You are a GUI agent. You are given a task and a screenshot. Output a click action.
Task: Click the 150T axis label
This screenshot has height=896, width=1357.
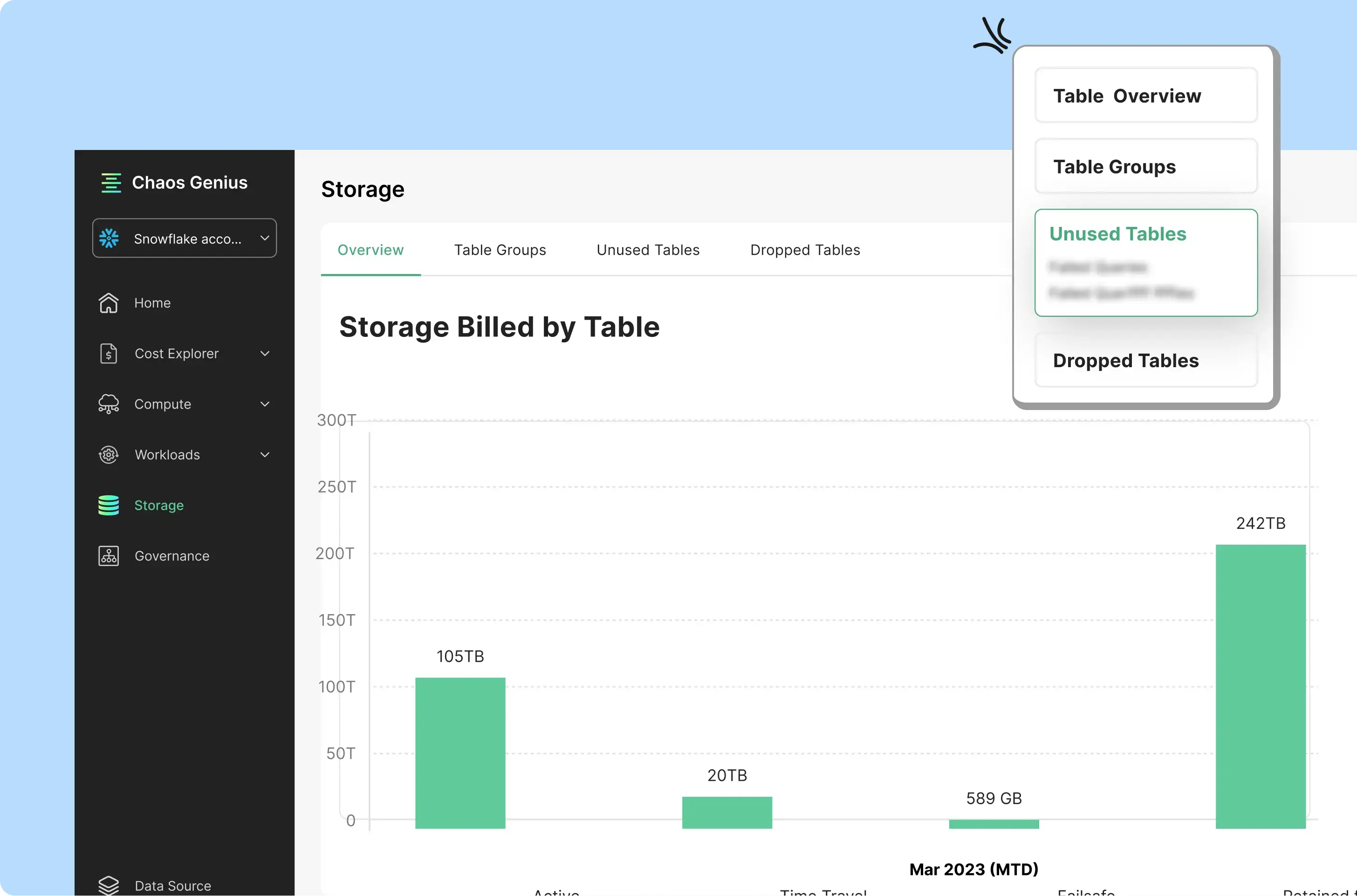[336, 621]
